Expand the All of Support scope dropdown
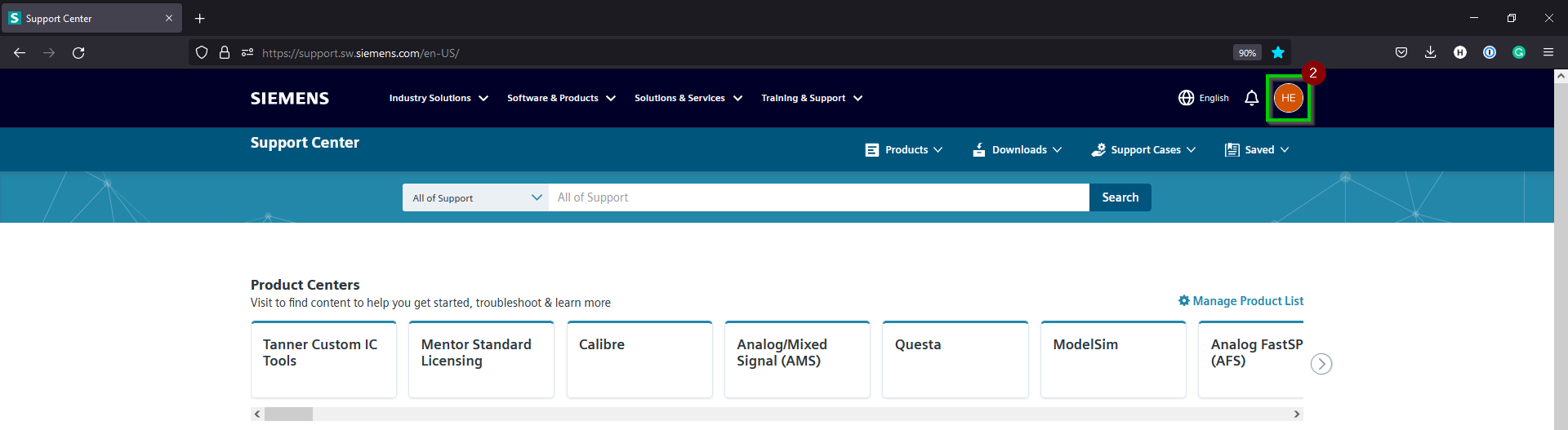This screenshot has height=430, width=1568. [x=476, y=197]
